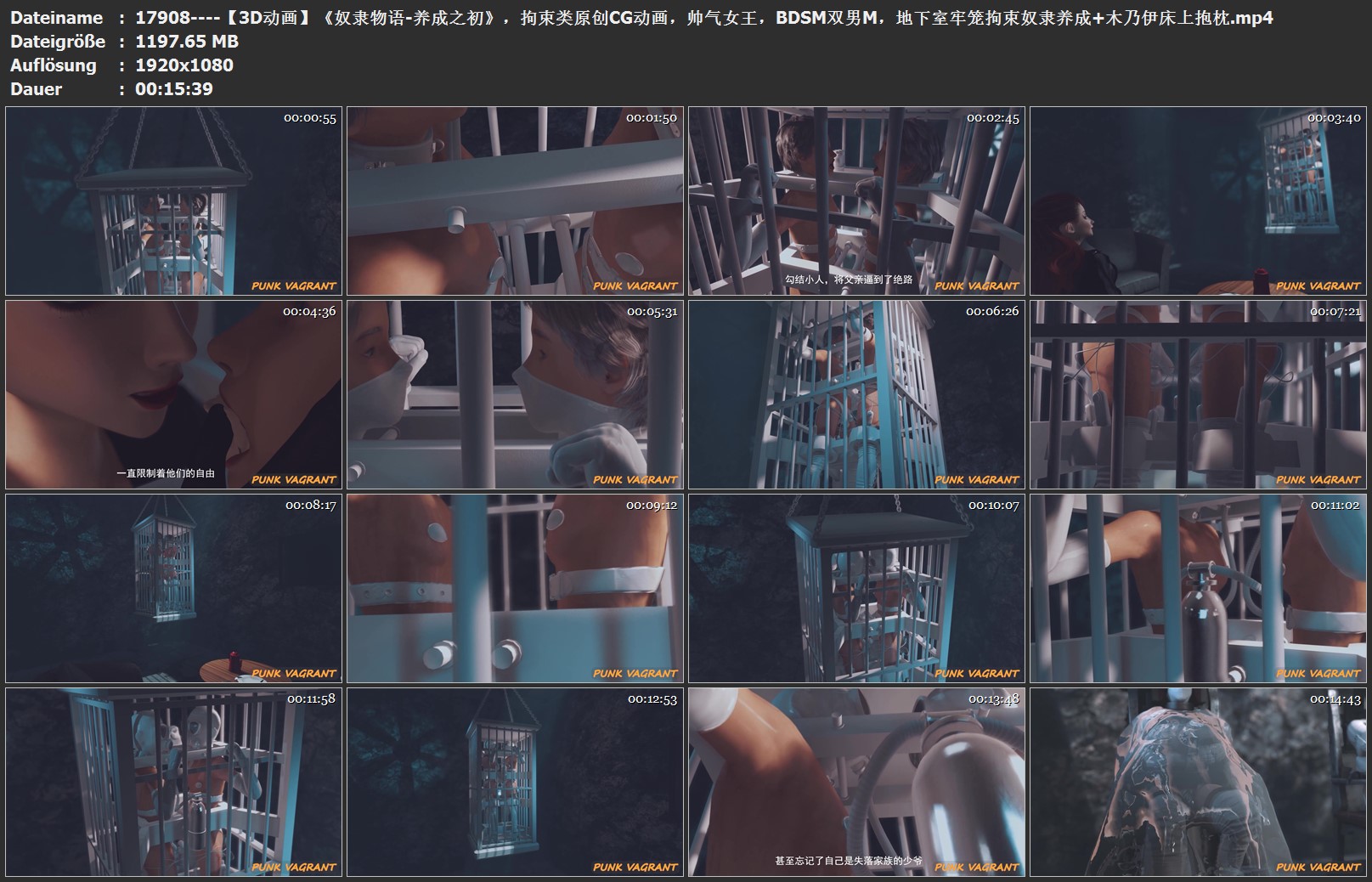Click the thumbnail at 00:08:17

(x=173, y=588)
